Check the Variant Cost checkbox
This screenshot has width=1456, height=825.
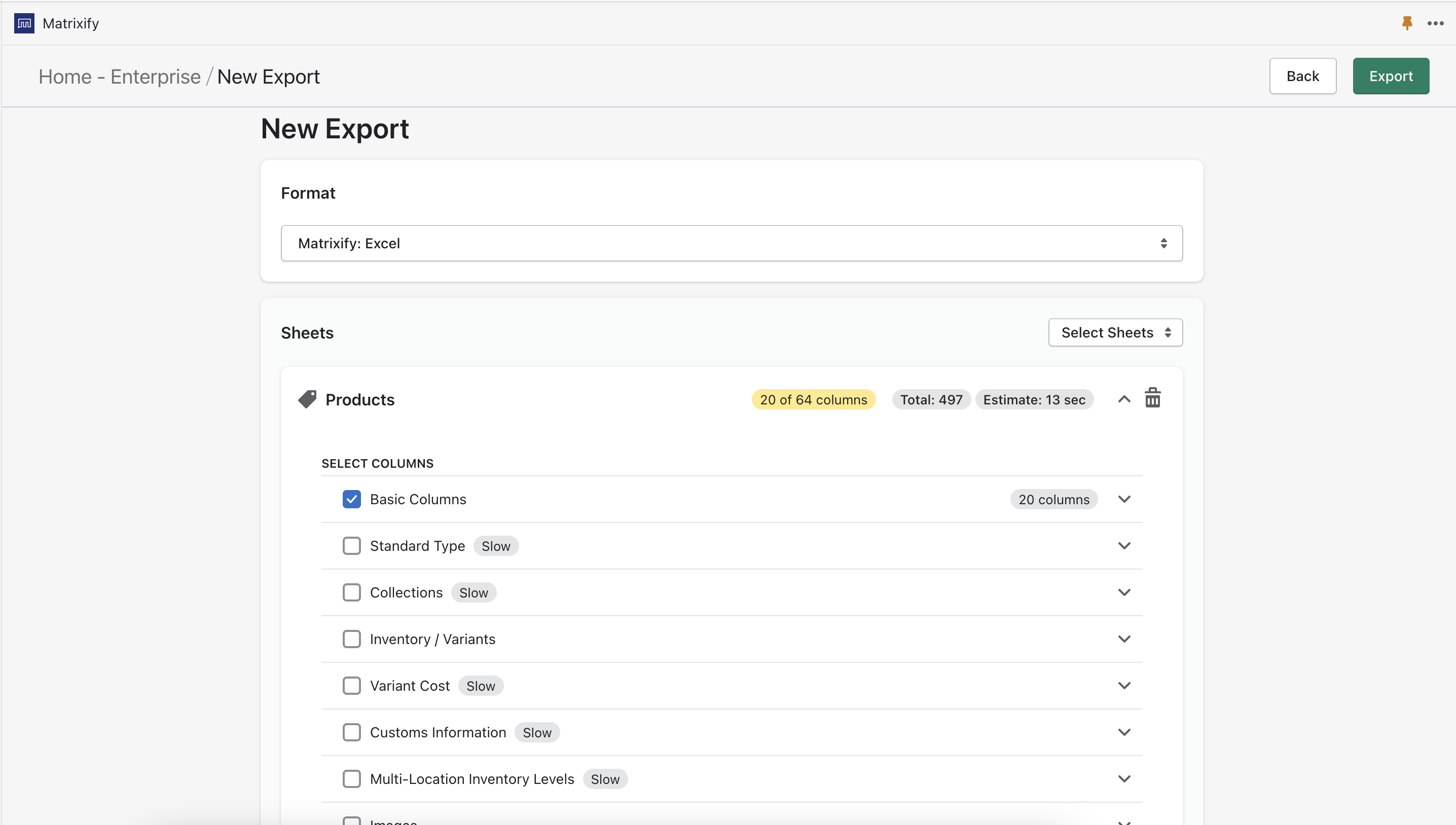(x=351, y=686)
